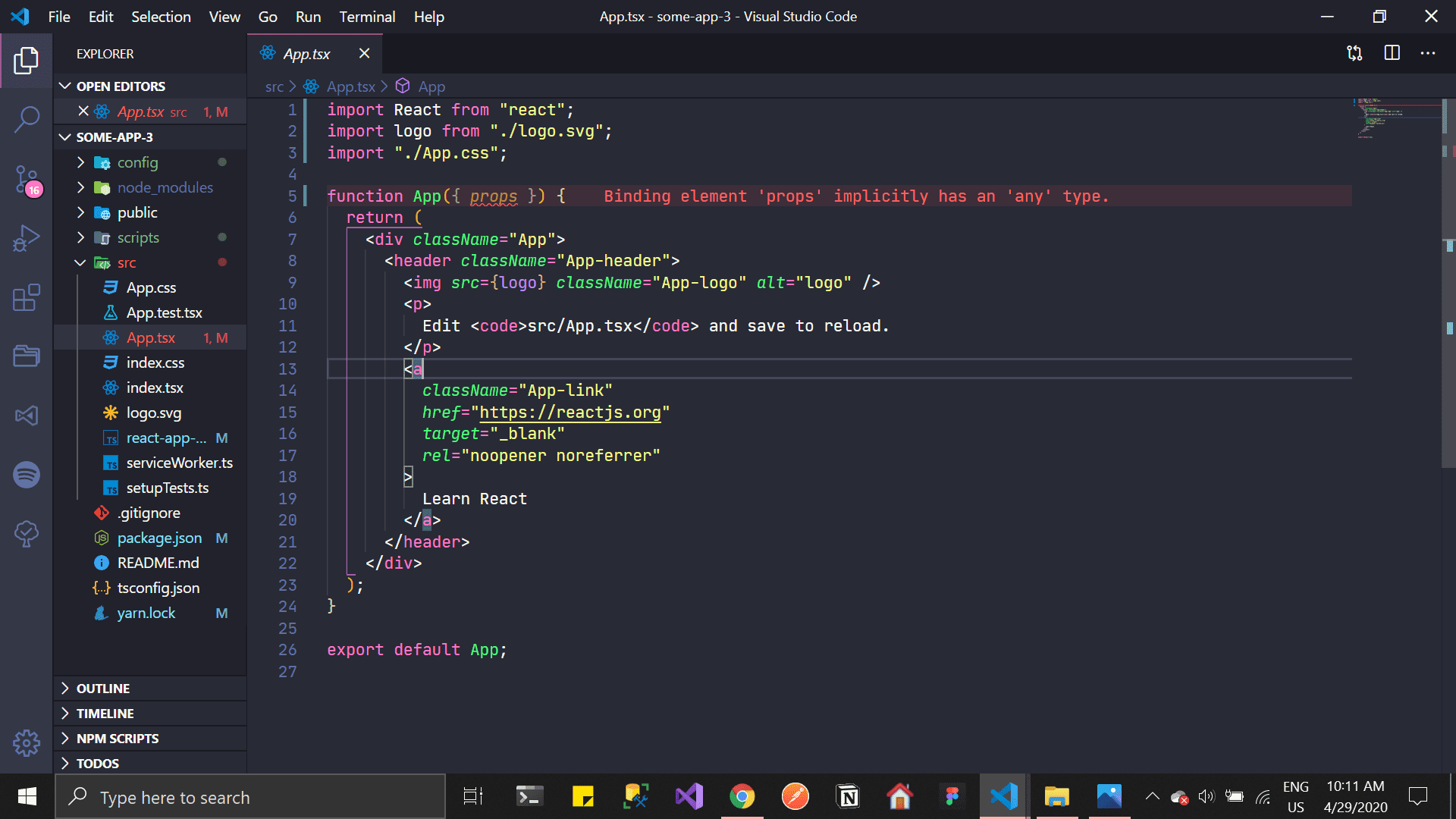1456x819 pixels.
Task: Expand the NPM SCRIPTS section
Action: [118, 739]
